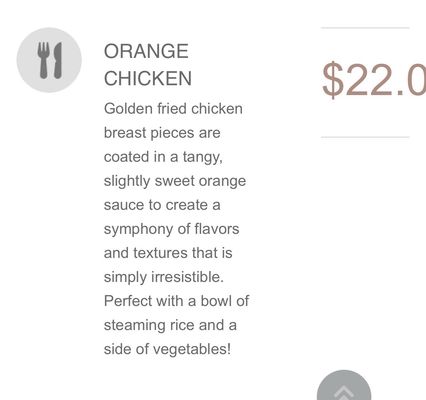Click the fork and knife menu icon
This screenshot has width=426, height=400.
pos(50,60)
